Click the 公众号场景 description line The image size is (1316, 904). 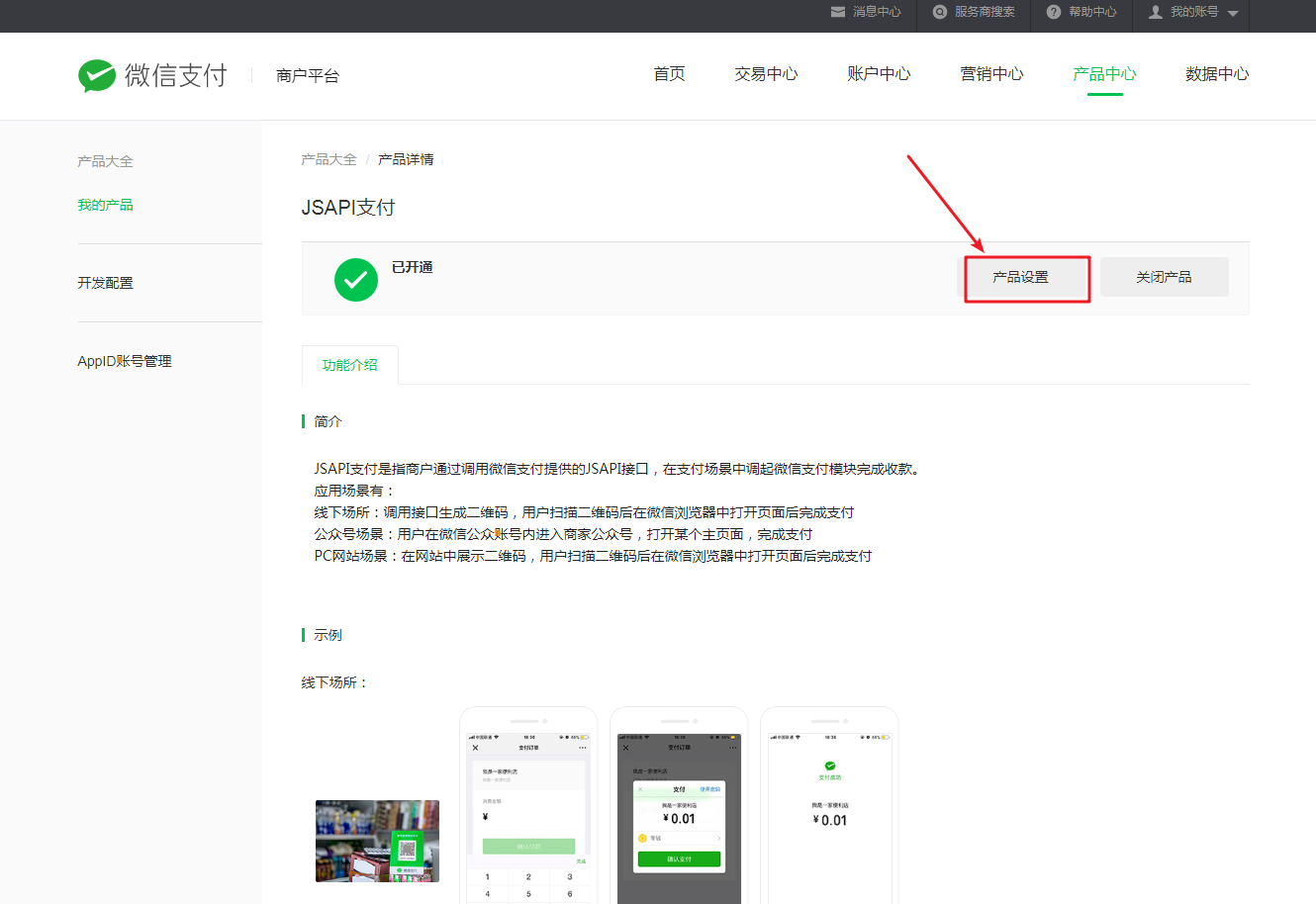click(563, 534)
